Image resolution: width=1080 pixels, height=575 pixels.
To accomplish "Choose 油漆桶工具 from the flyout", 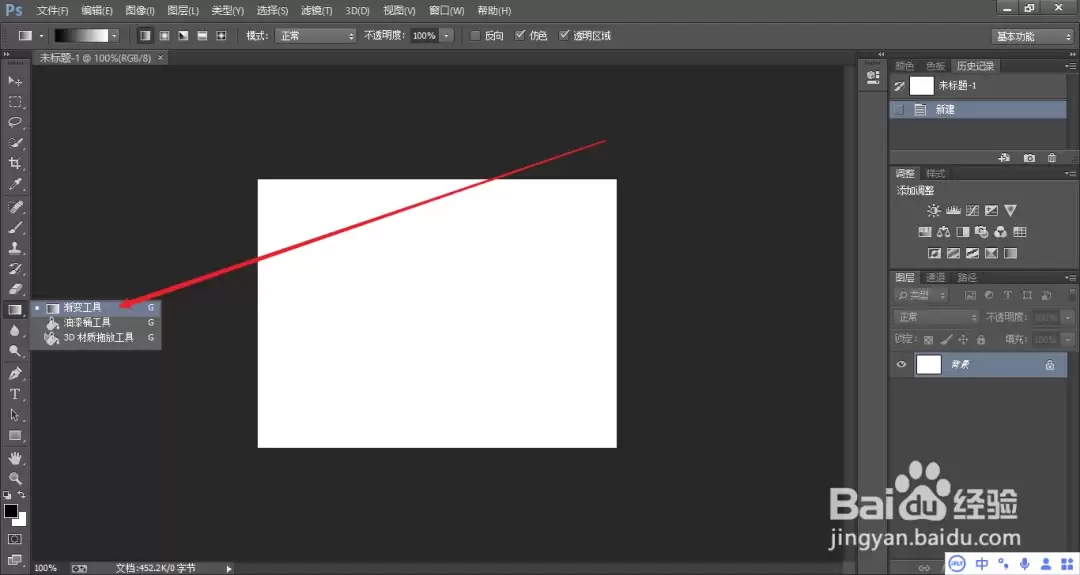I will tap(96, 322).
